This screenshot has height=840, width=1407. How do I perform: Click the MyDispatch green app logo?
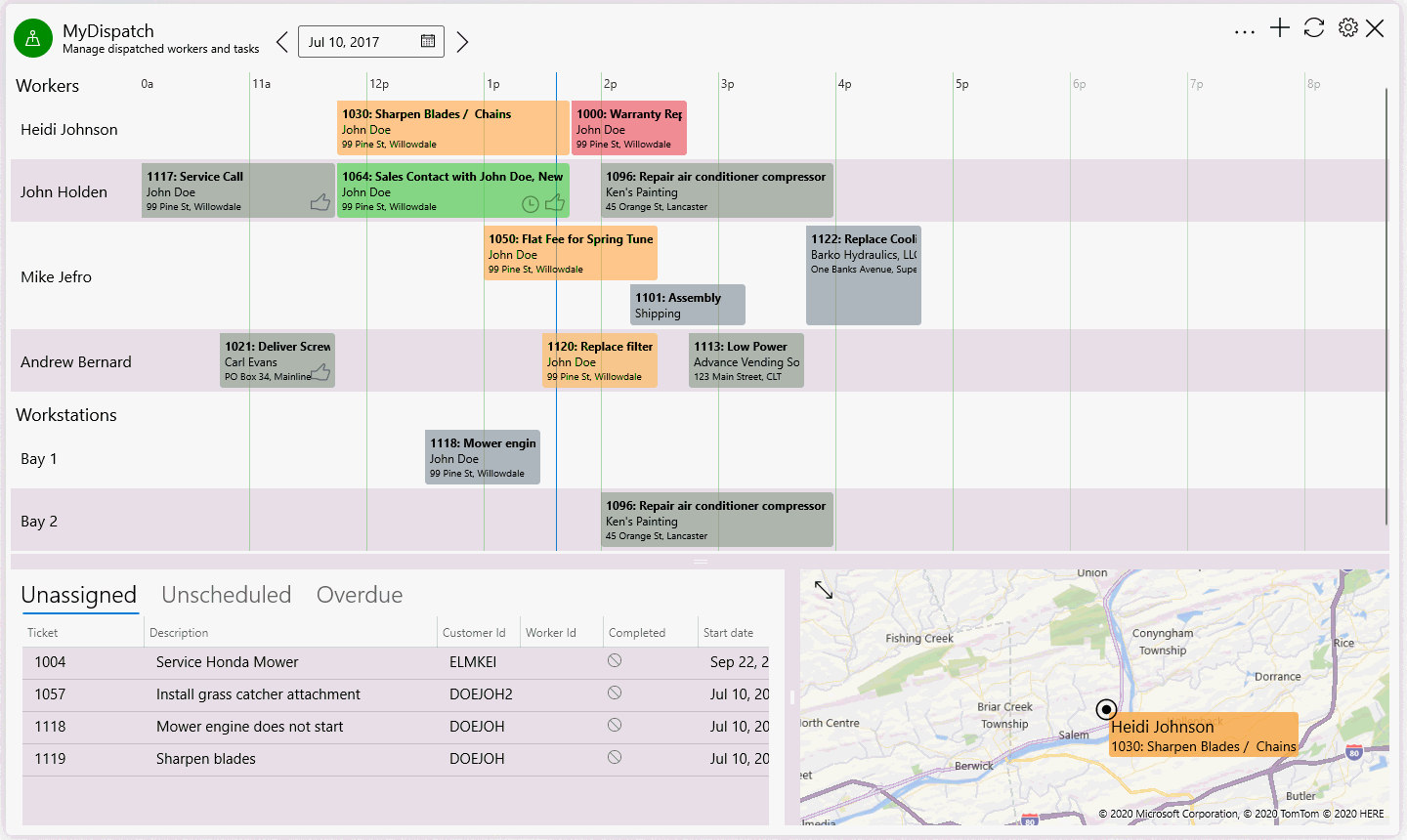point(33,38)
